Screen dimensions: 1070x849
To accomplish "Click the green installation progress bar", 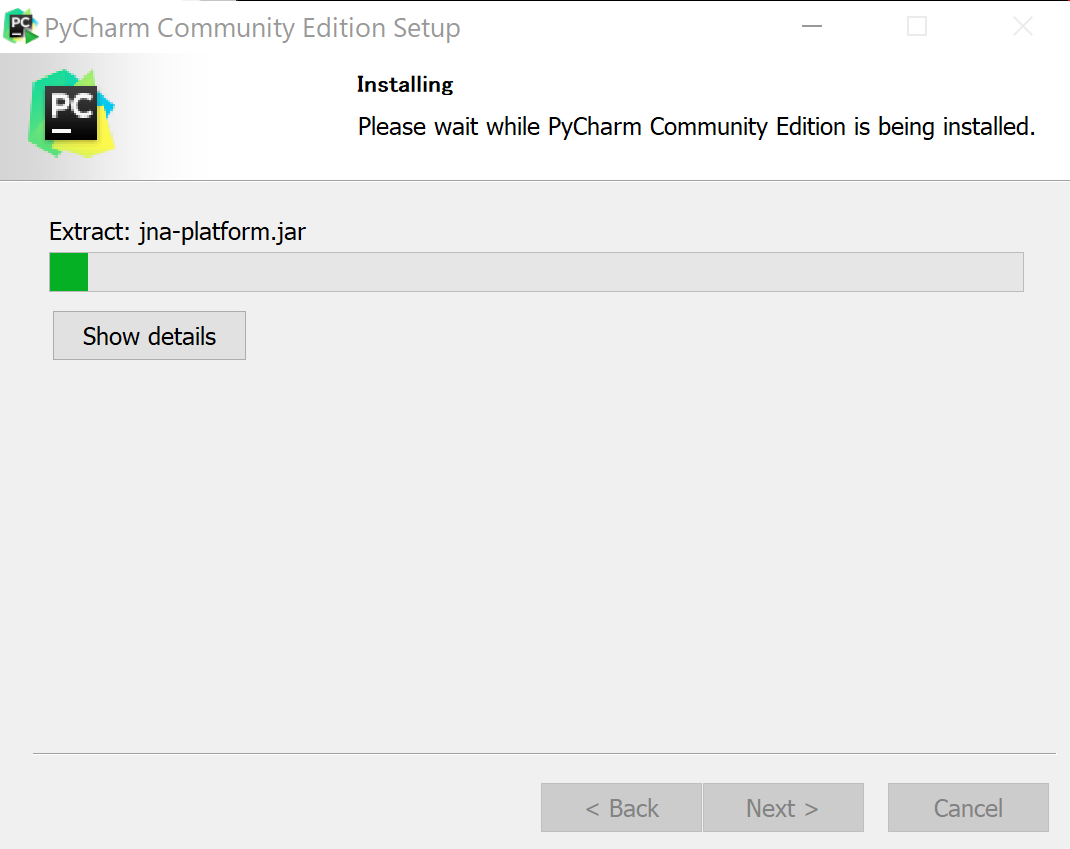I will coord(536,272).
